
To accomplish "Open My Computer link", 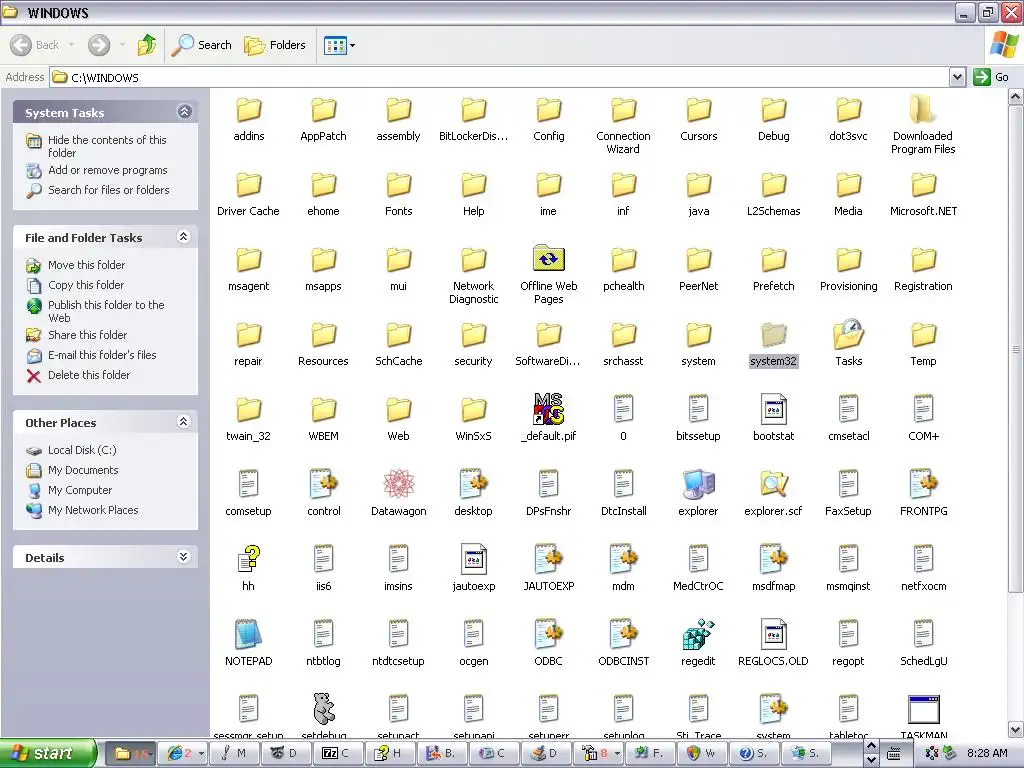I will click(80, 490).
